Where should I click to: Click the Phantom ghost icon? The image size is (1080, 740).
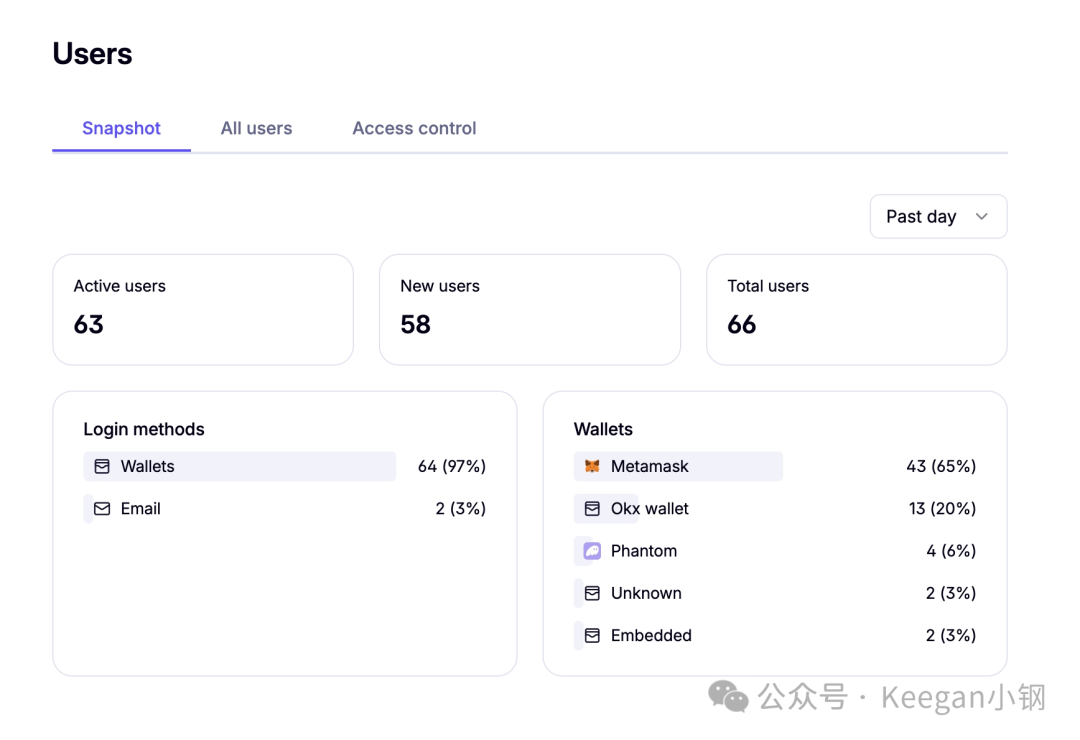click(x=592, y=551)
